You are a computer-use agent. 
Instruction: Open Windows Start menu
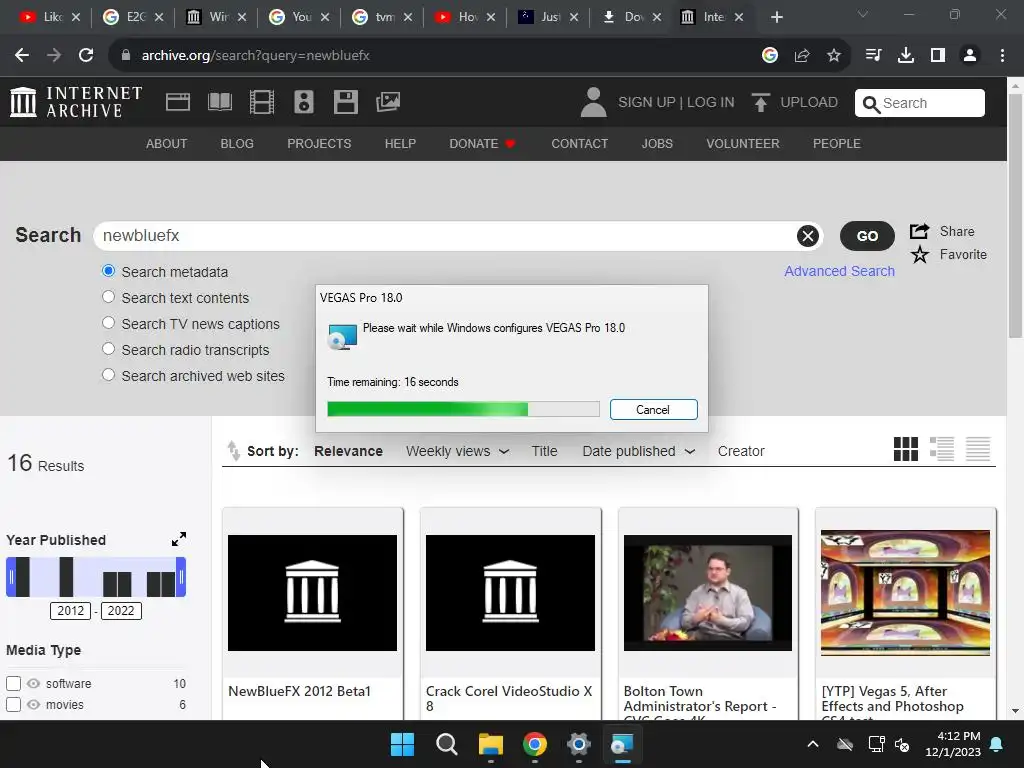click(402, 744)
